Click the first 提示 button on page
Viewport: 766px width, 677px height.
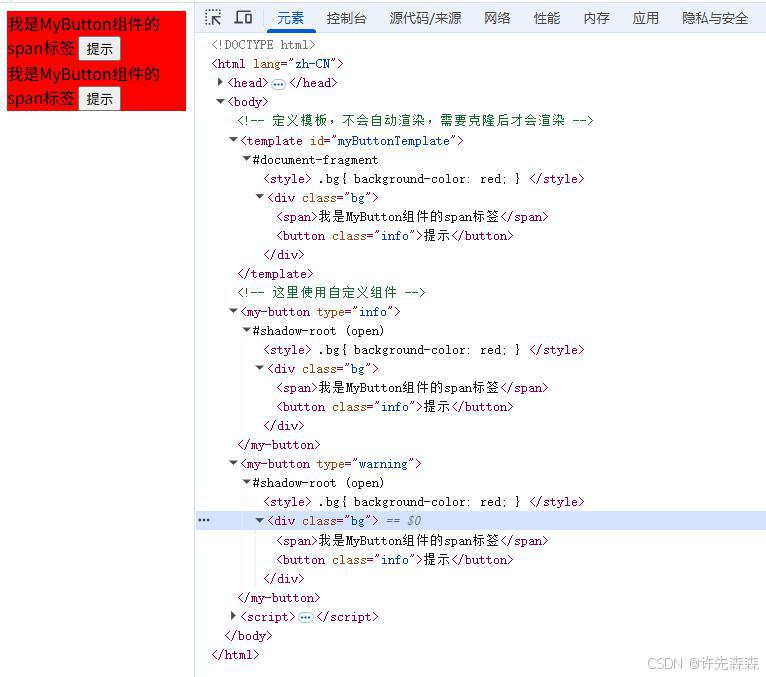tap(99, 49)
